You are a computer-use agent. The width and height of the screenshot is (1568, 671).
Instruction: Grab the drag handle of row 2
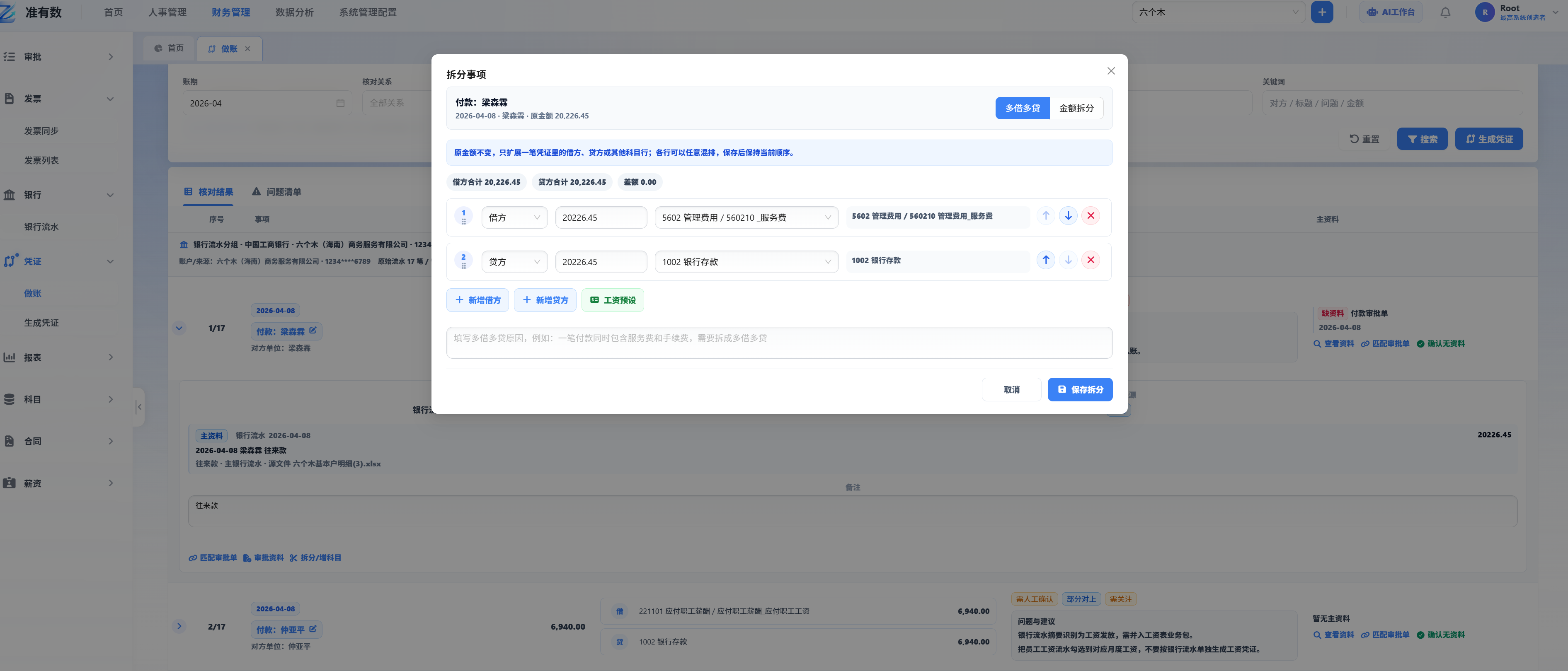(x=463, y=266)
